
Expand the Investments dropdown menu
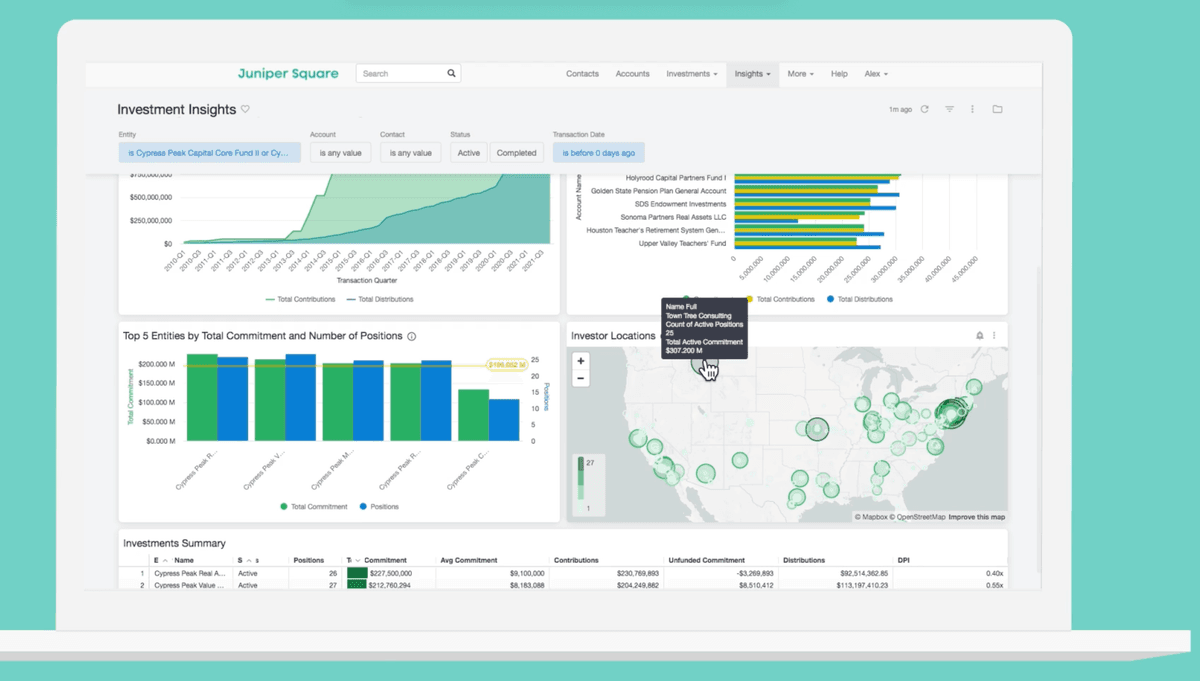[691, 74]
